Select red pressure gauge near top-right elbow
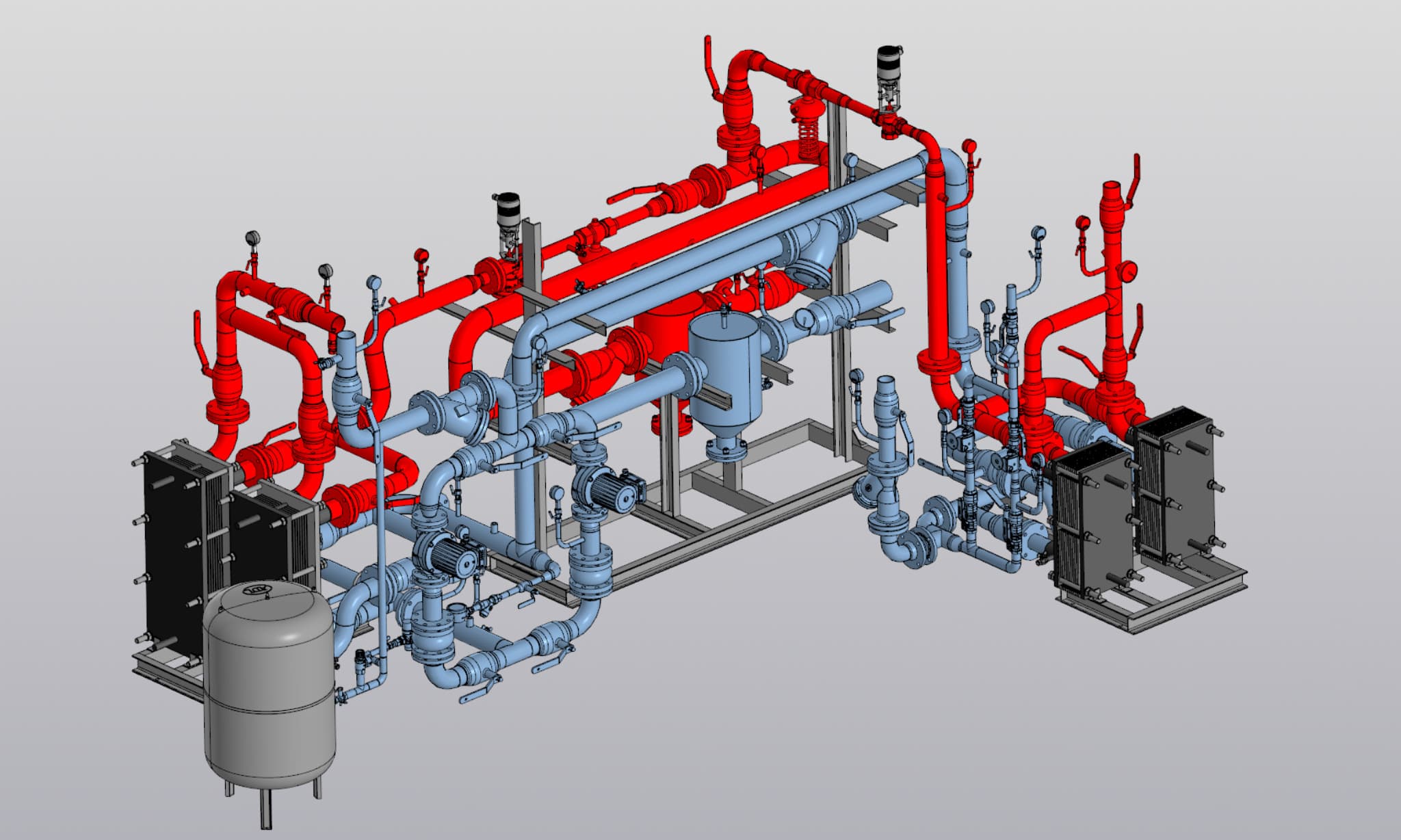The image size is (1401, 840). tap(969, 146)
